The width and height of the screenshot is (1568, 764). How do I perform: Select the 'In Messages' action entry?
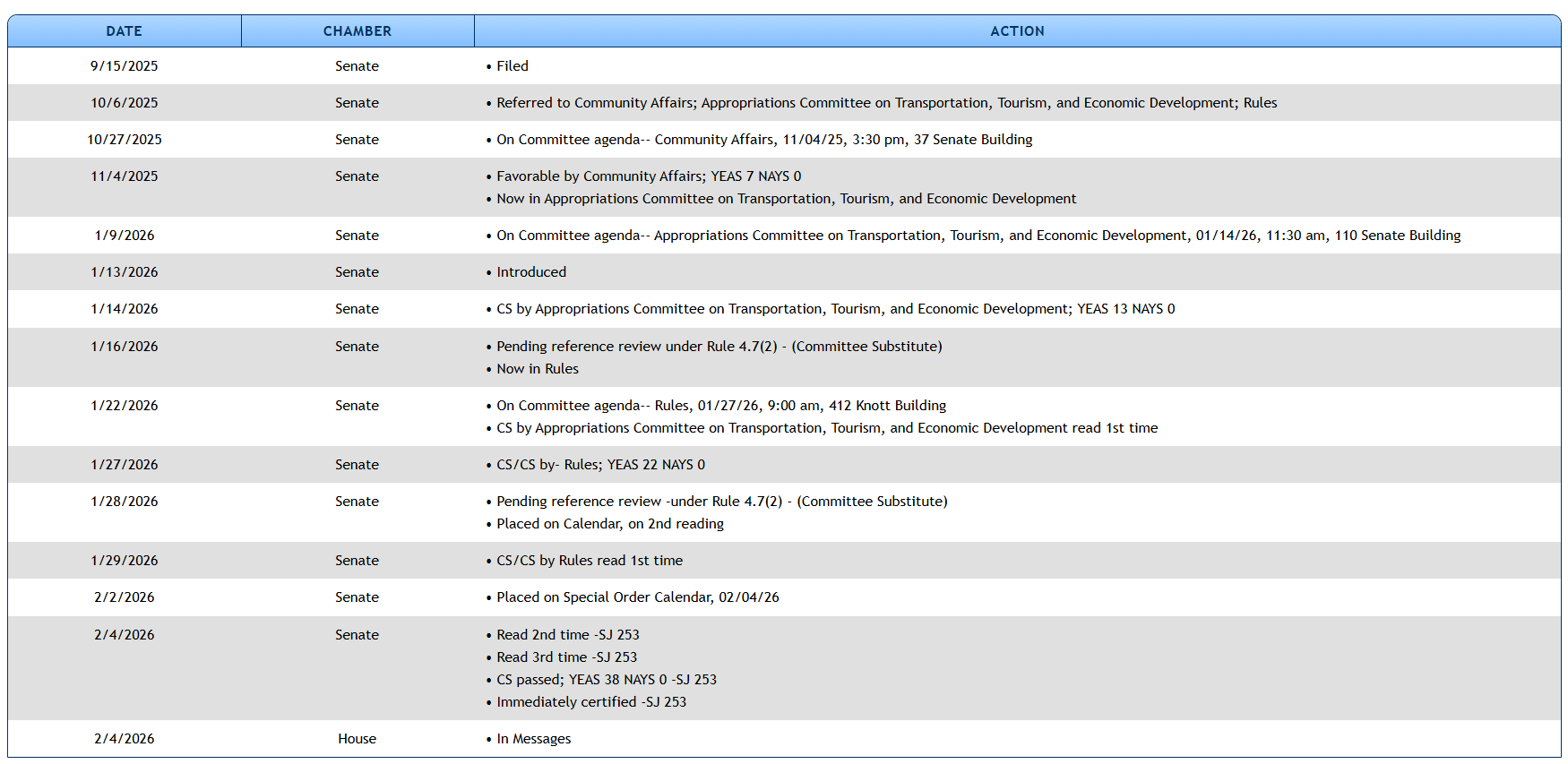point(533,739)
